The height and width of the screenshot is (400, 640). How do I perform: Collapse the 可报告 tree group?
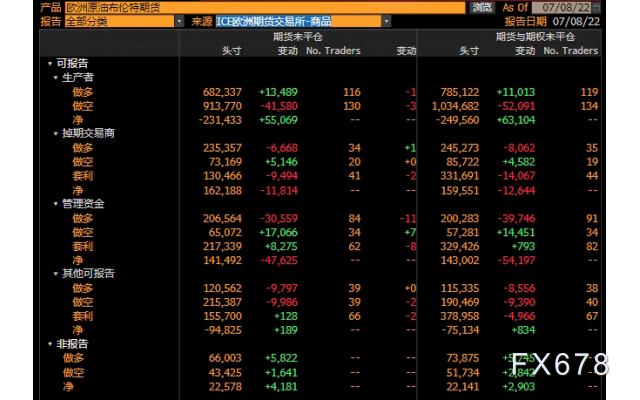(x=50, y=64)
